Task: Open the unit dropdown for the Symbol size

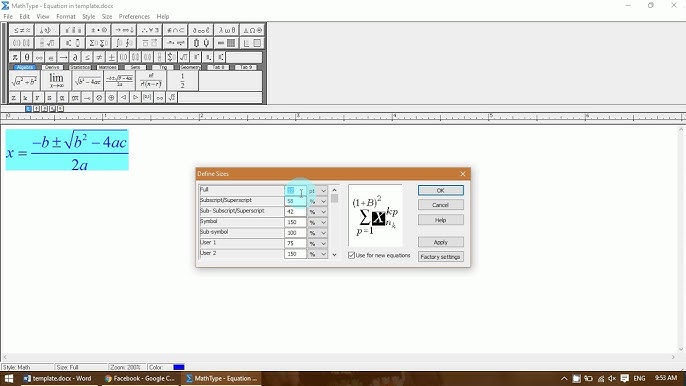Action: [x=323, y=222]
